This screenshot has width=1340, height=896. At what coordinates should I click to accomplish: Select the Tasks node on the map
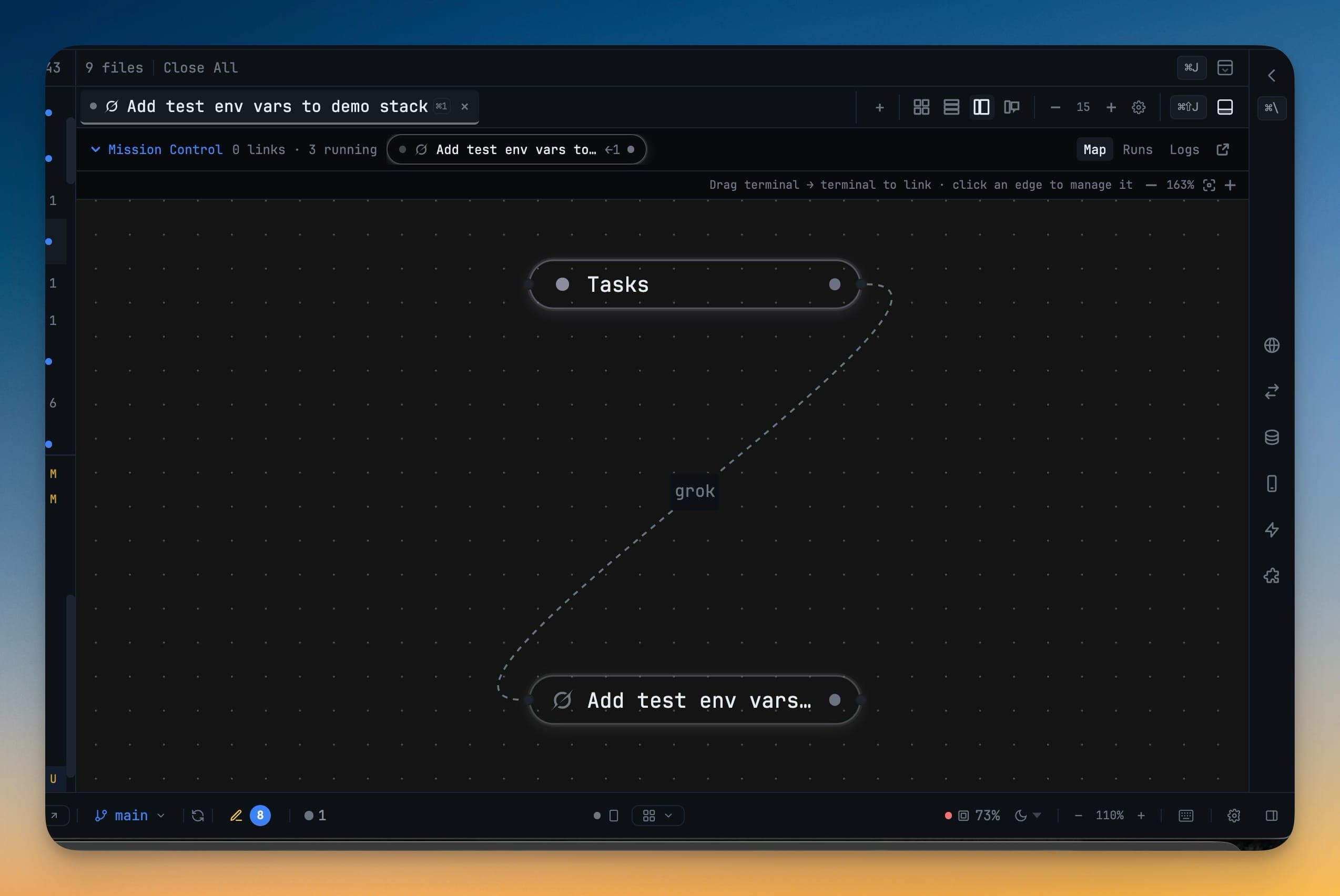tap(694, 284)
